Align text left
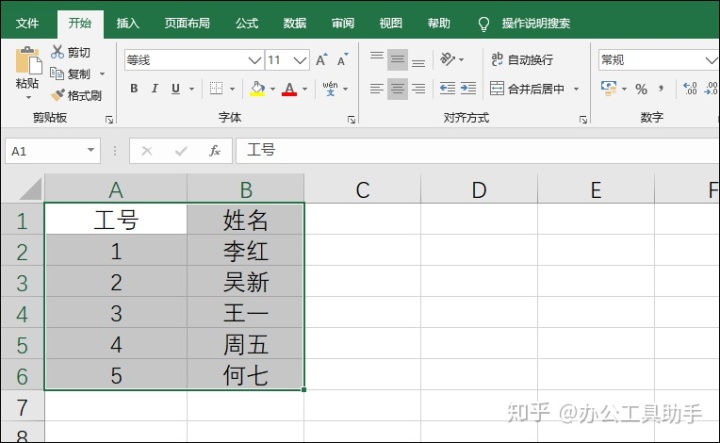720x443 pixels. 377,88
